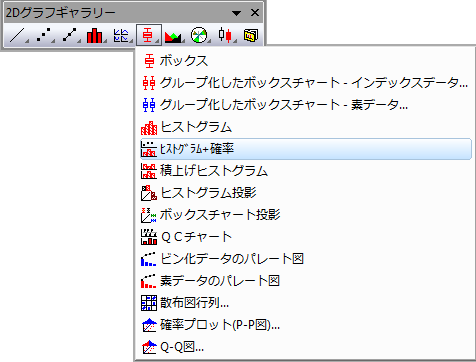Choose グループ化したボックスチャート - インデックスデータ...

click(x=306, y=83)
